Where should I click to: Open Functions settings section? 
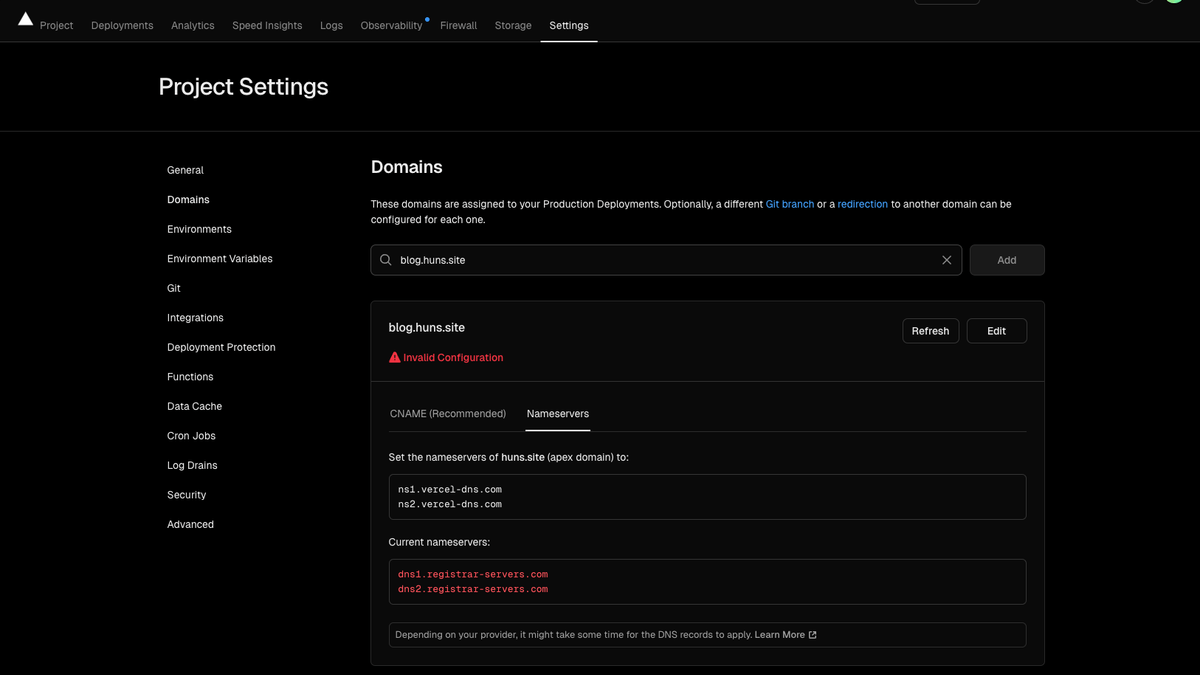[190, 377]
